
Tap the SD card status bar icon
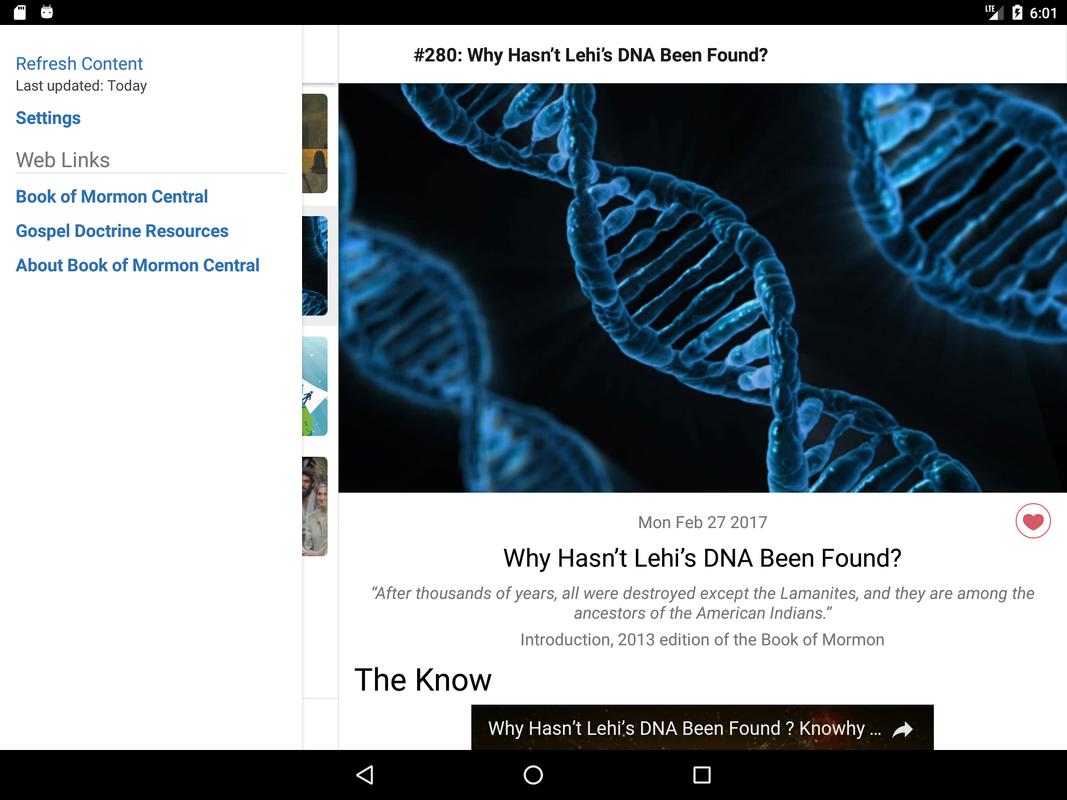(x=20, y=12)
